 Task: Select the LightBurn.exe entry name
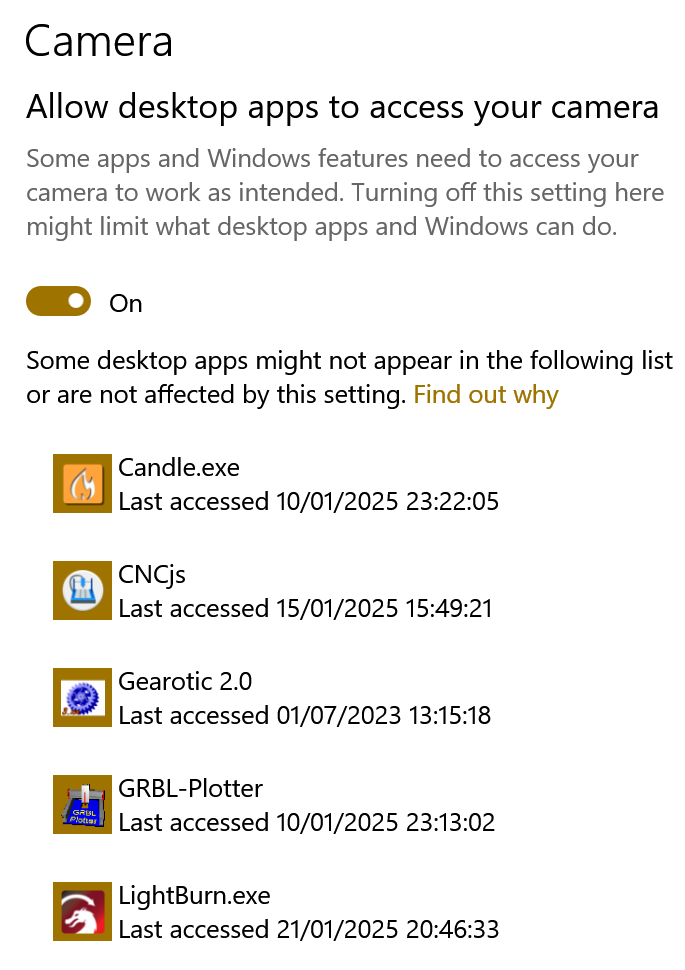pos(194,896)
